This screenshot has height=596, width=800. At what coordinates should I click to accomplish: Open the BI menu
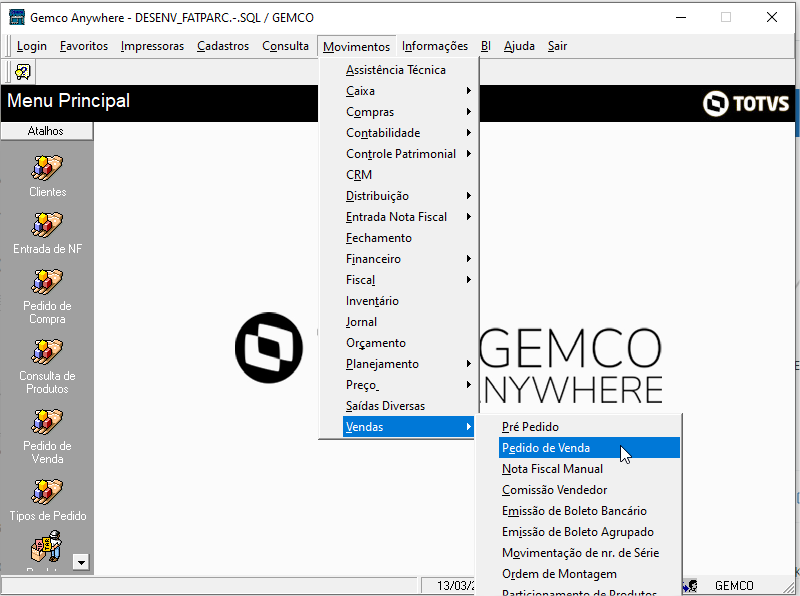[x=485, y=46]
